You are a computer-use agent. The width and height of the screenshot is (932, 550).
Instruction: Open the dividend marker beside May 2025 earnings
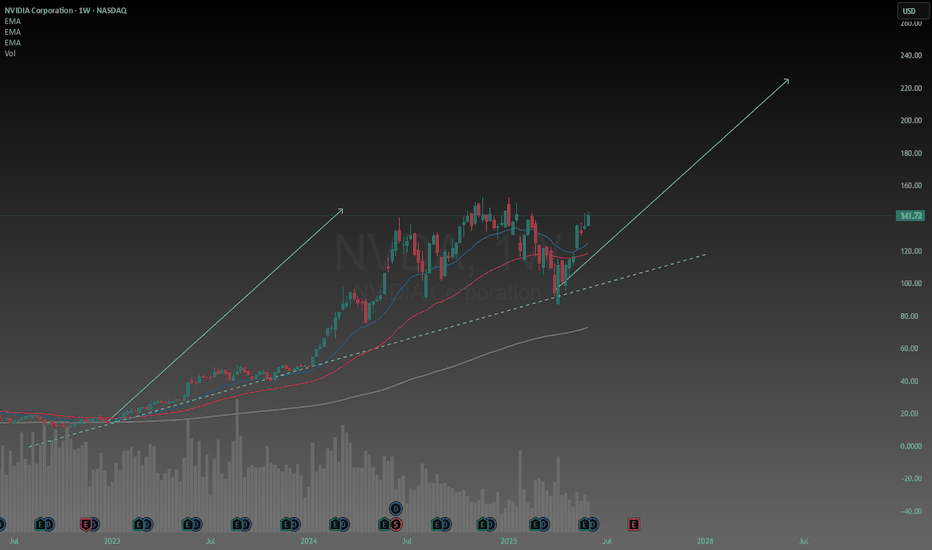[593, 524]
